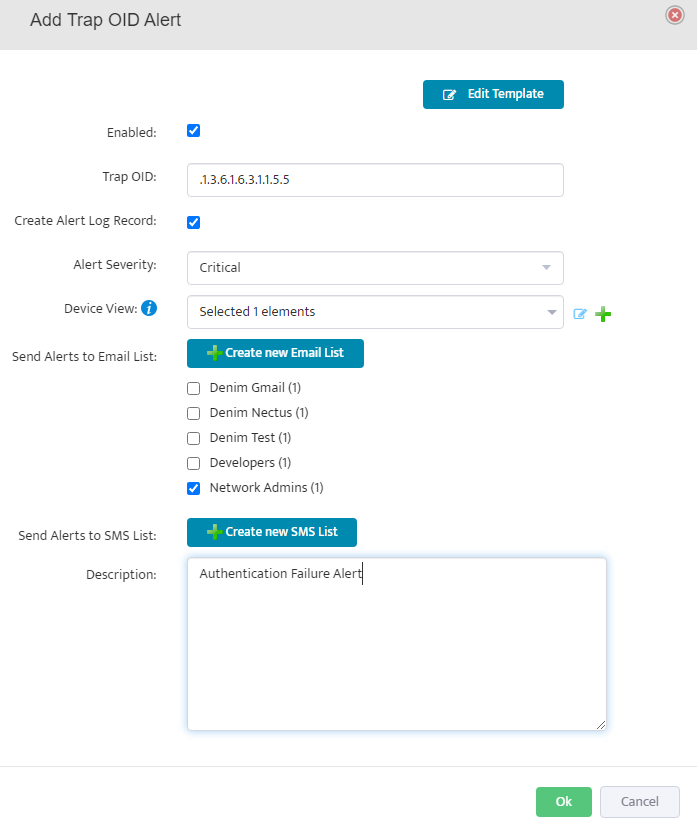
Task: Check the Developers email list
Action: pyautogui.click(x=194, y=463)
